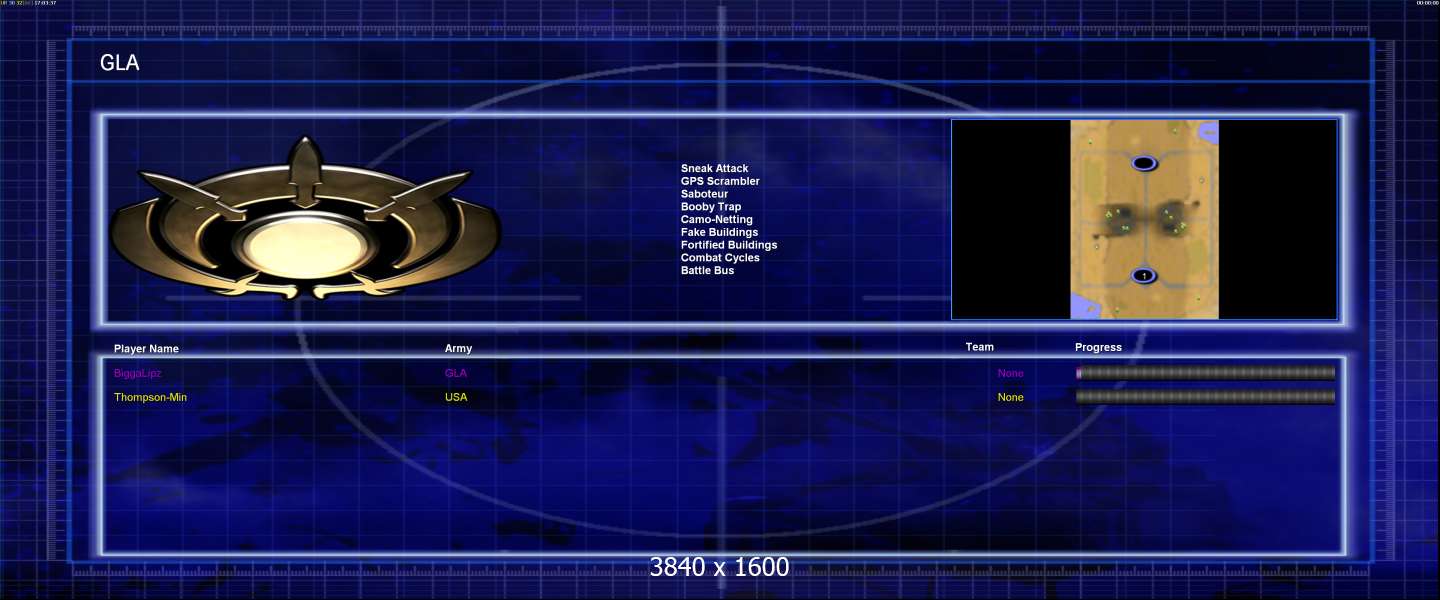Click the GLA faction title
Screen dimensions: 1440x600
pyautogui.click(x=119, y=63)
